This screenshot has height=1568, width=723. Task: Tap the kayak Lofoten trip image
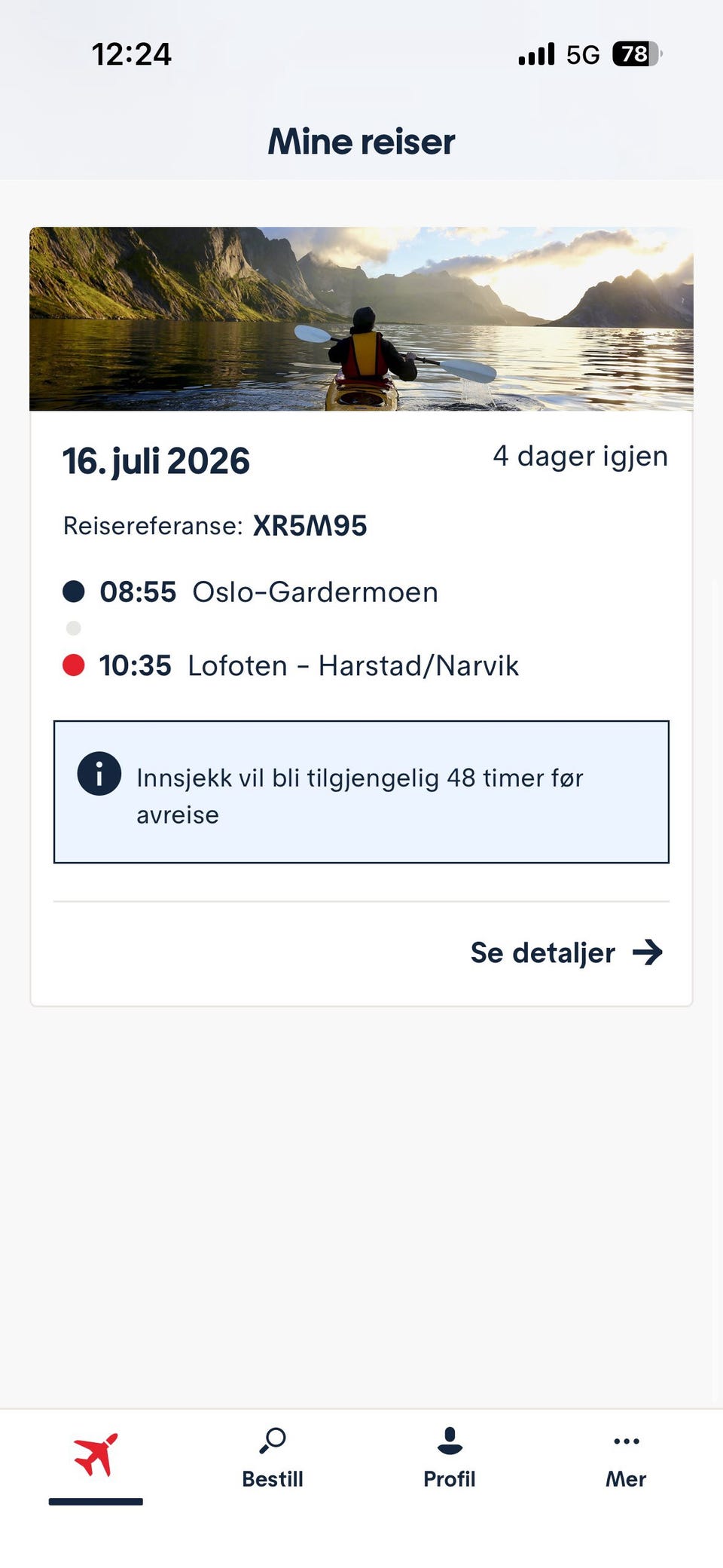(x=361, y=319)
